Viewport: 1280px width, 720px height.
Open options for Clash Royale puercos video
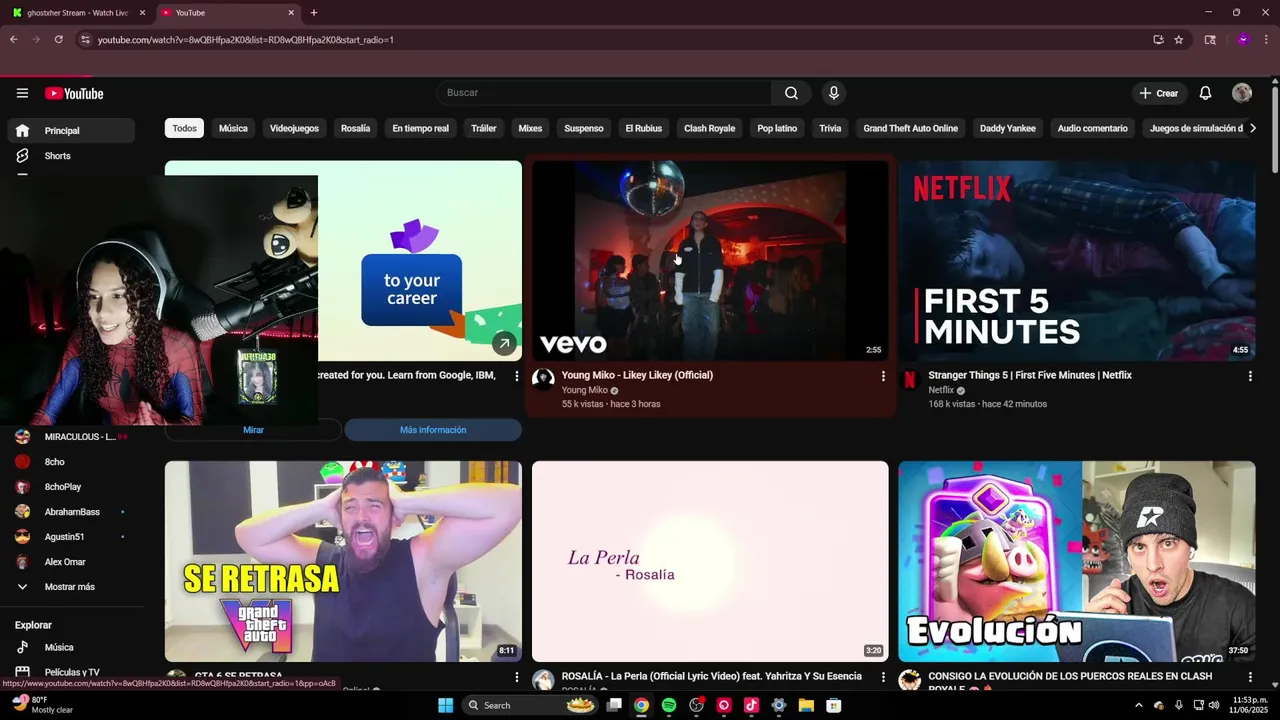1250,677
